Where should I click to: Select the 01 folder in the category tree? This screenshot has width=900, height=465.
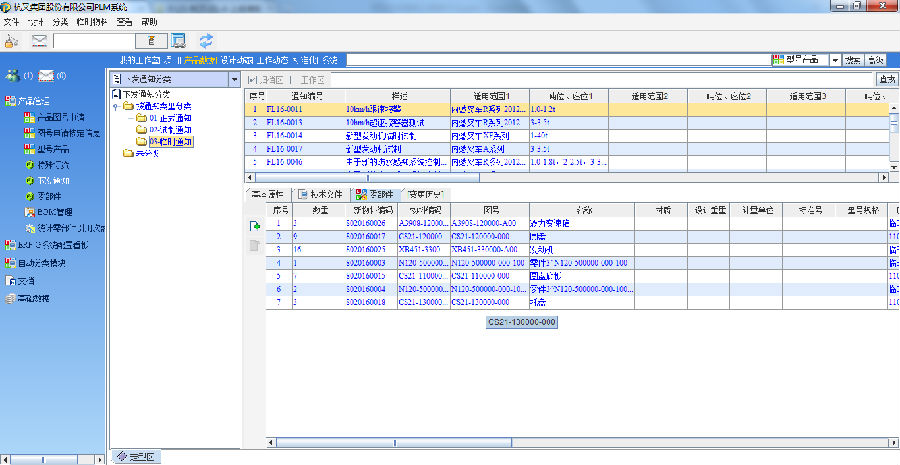point(160,118)
